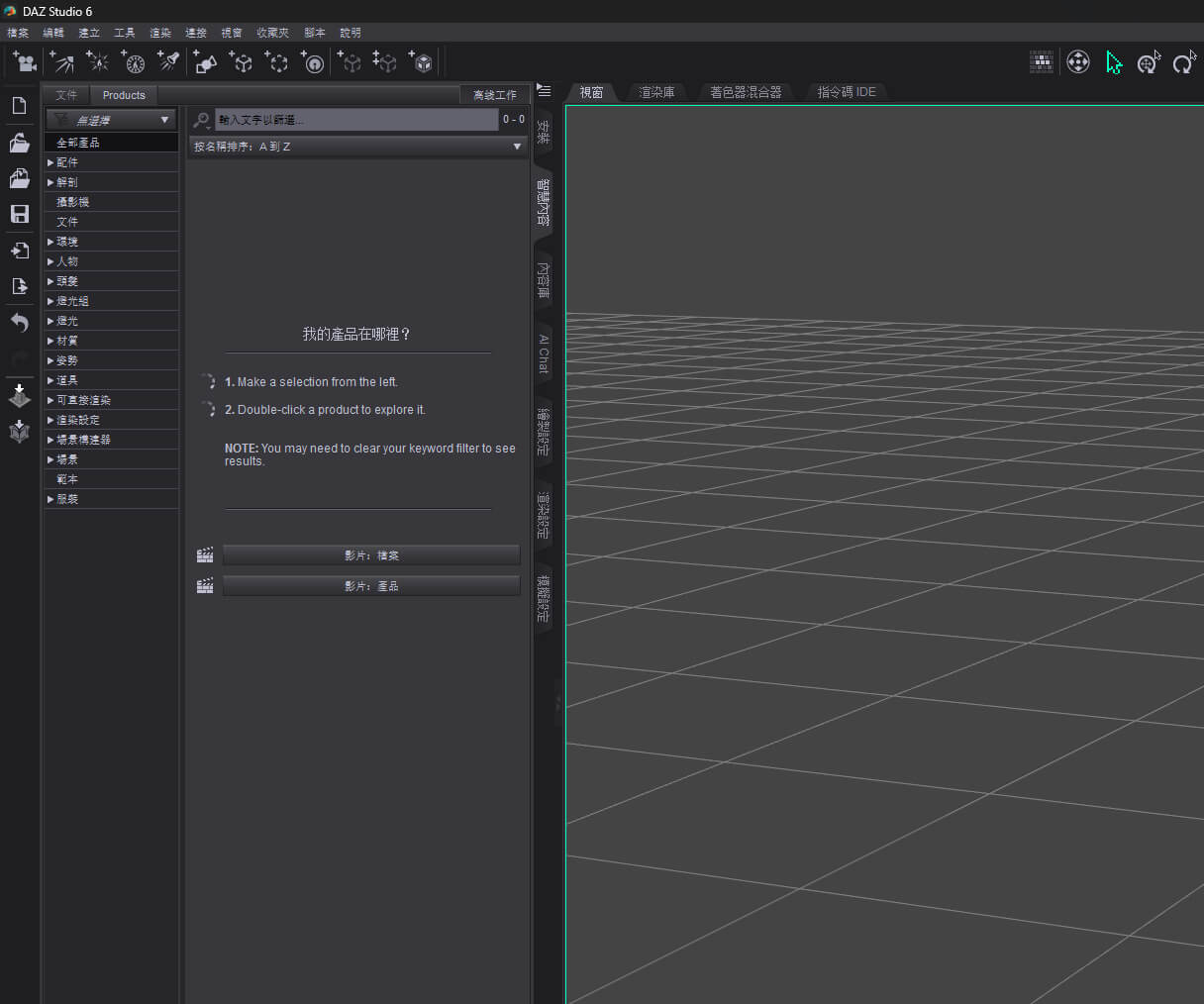Screen dimensions: 1204x1004
Task: Switch to the Products tab
Action: 124,95
